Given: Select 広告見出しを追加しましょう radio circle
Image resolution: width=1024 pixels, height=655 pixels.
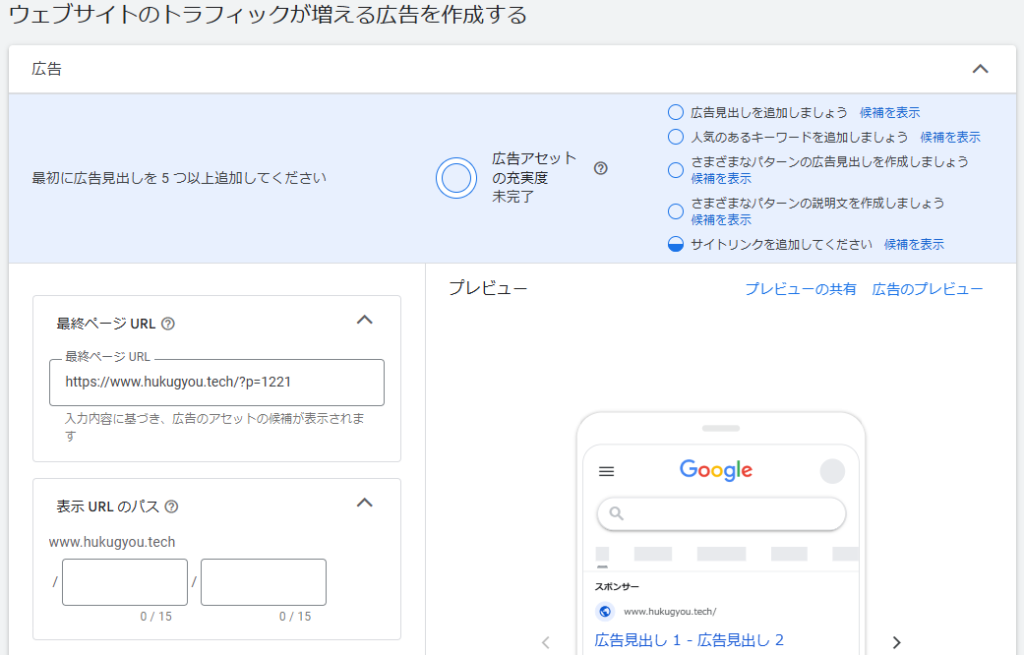Looking at the screenshot, I should pyautogui.click(x=675, y=112).
